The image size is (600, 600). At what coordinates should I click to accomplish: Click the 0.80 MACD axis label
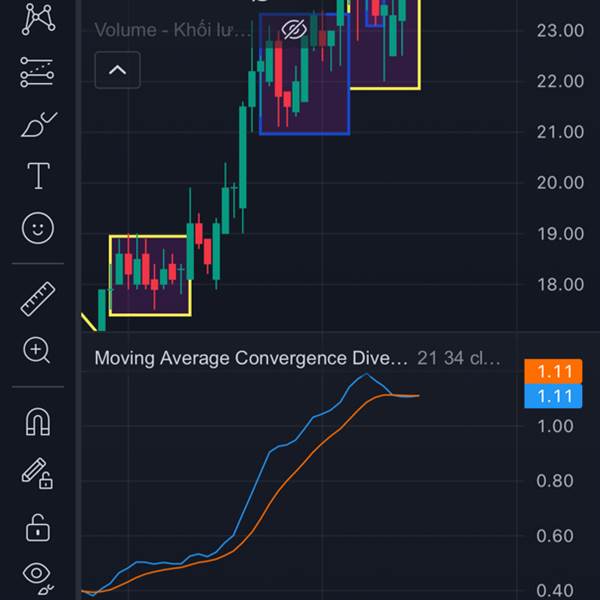click(555, 481)
